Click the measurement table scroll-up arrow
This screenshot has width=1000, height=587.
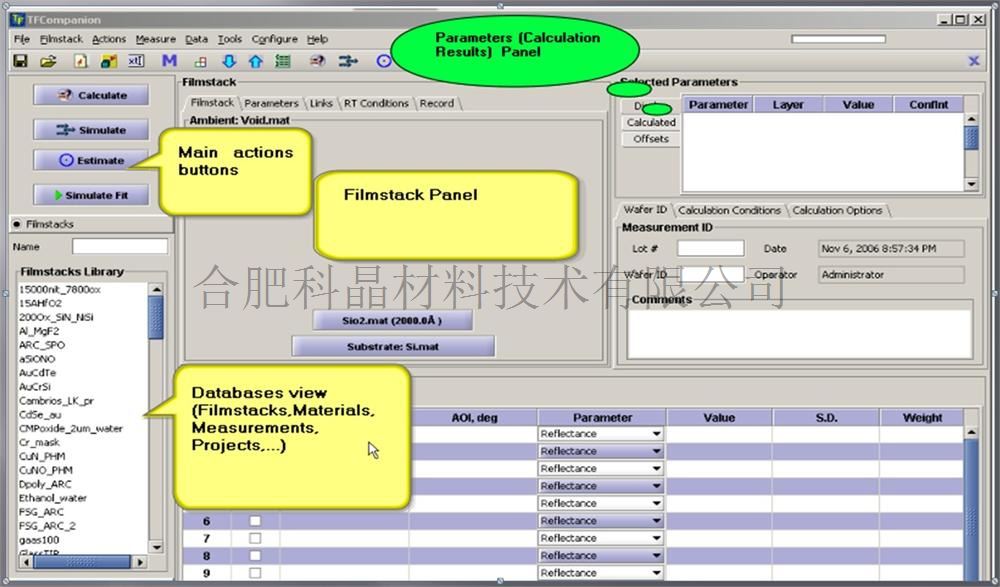[971, 432]
